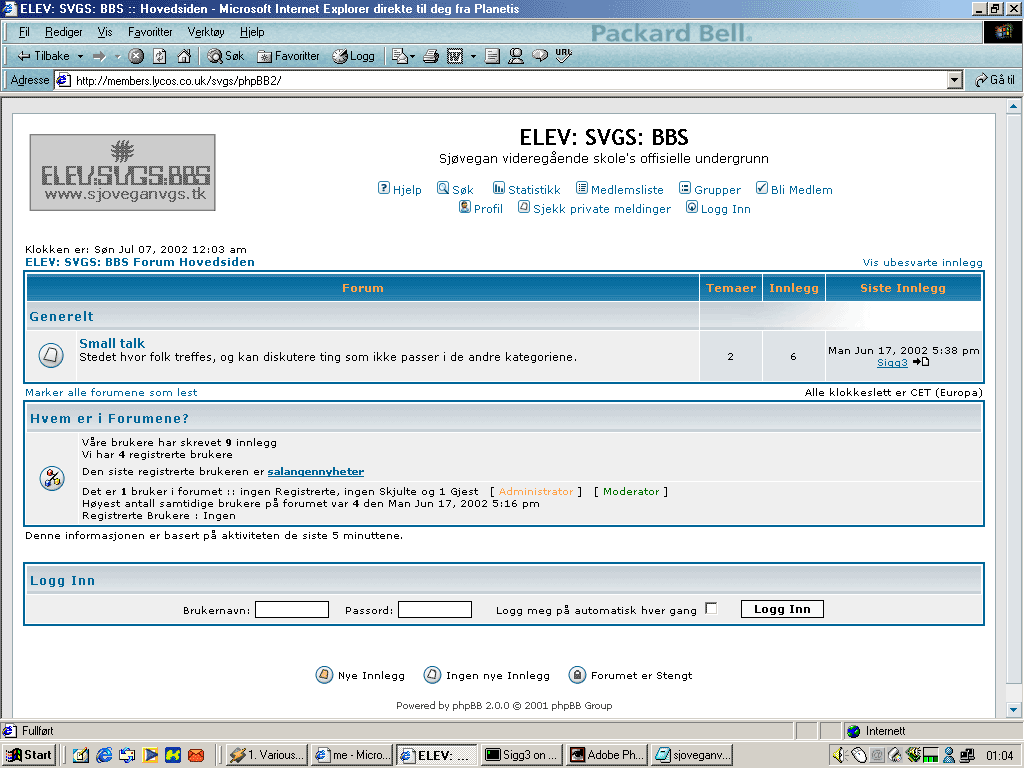Click the Print icon in toolbar
Screen dimensions: 1024x768
click(x=431, y=56)
